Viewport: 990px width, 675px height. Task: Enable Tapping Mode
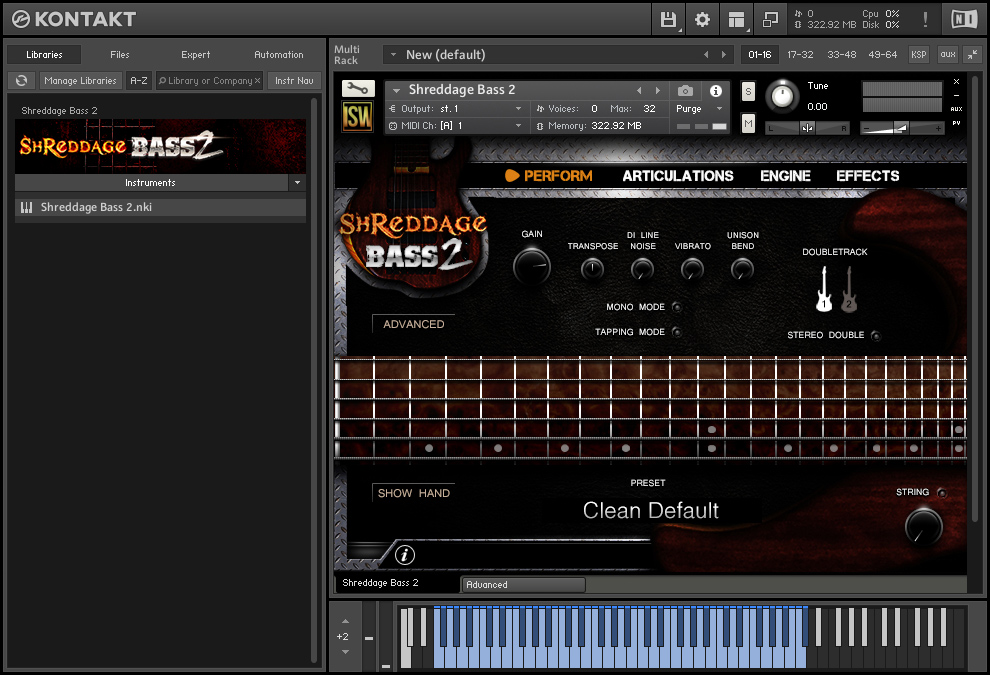click(676, 332)
